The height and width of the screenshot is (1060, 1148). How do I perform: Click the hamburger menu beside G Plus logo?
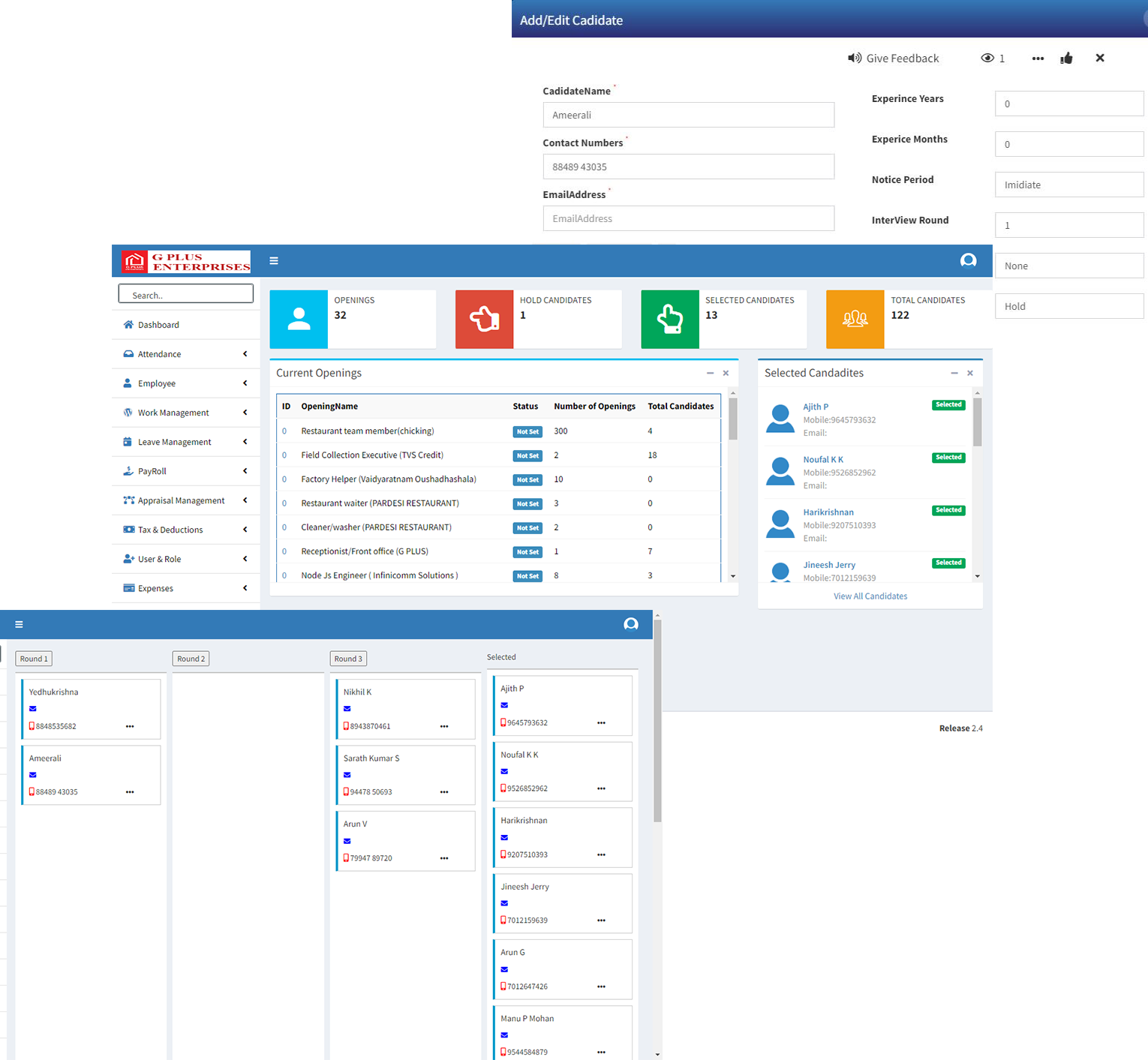pyautogui.click(x=274, y=261)
